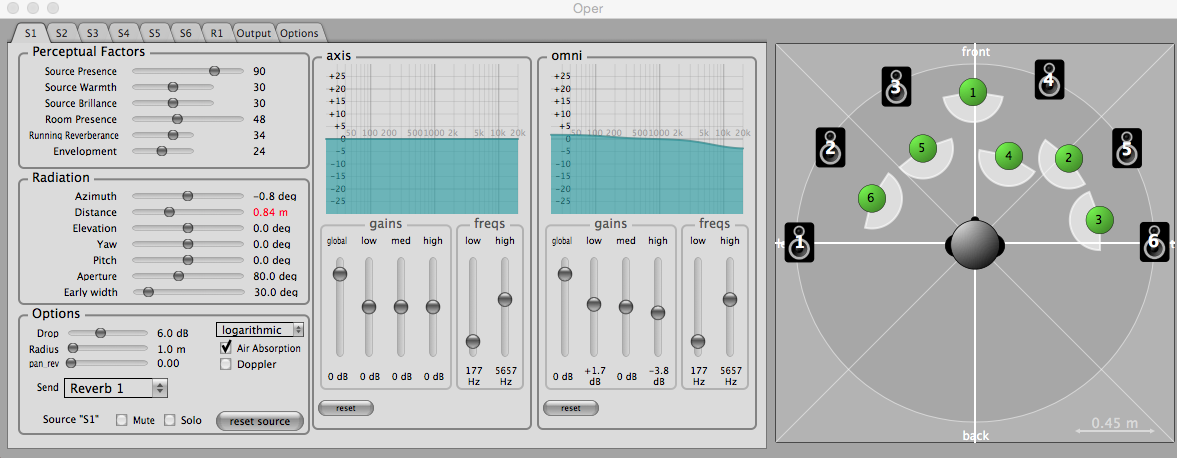
Task: Click loudspeaker 6 icon at far right
Action: 1154,242
